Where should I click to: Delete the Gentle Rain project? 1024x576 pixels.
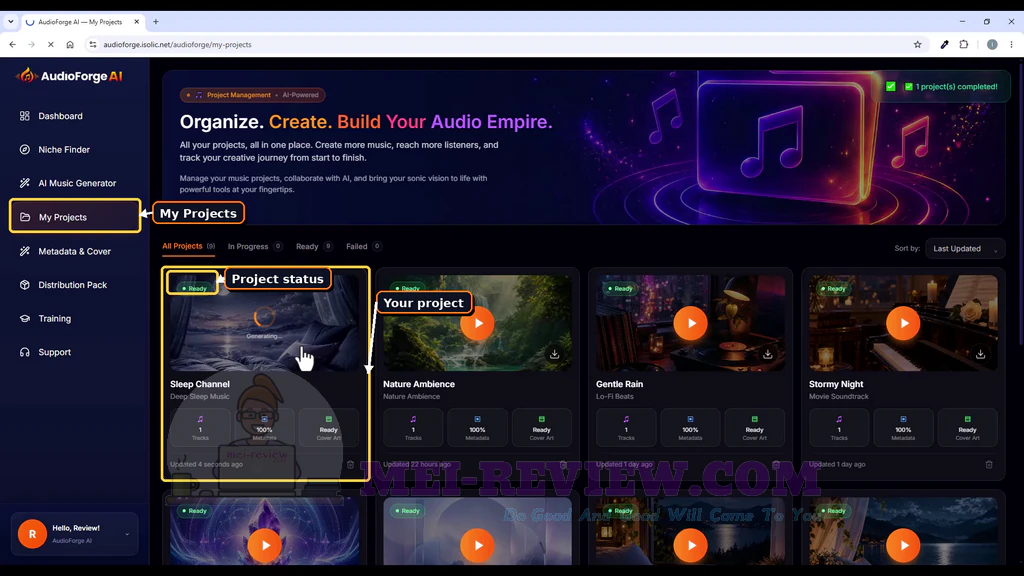point(776,464)
